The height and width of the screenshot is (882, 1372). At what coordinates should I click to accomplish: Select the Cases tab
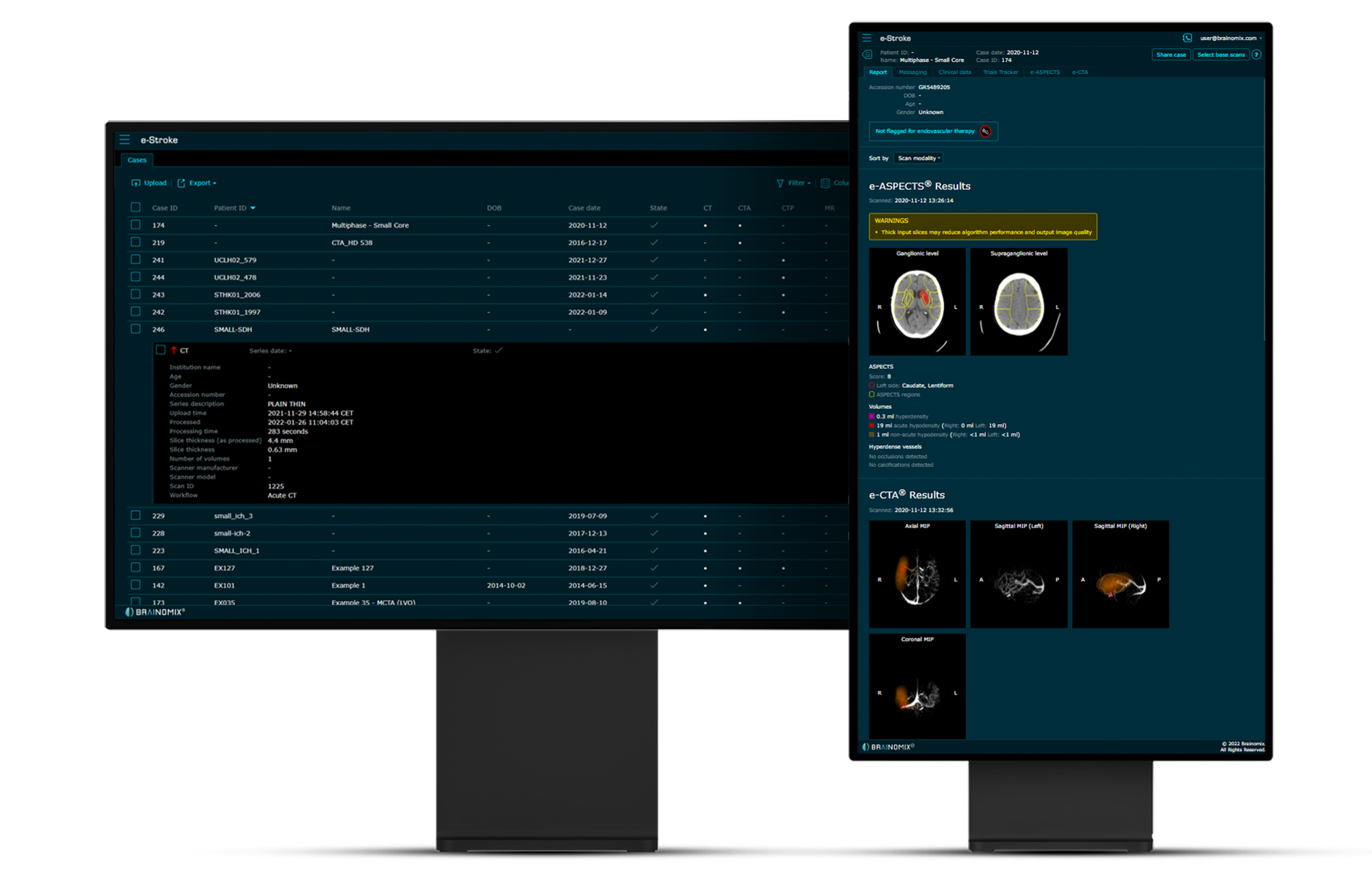coord(137,160)
